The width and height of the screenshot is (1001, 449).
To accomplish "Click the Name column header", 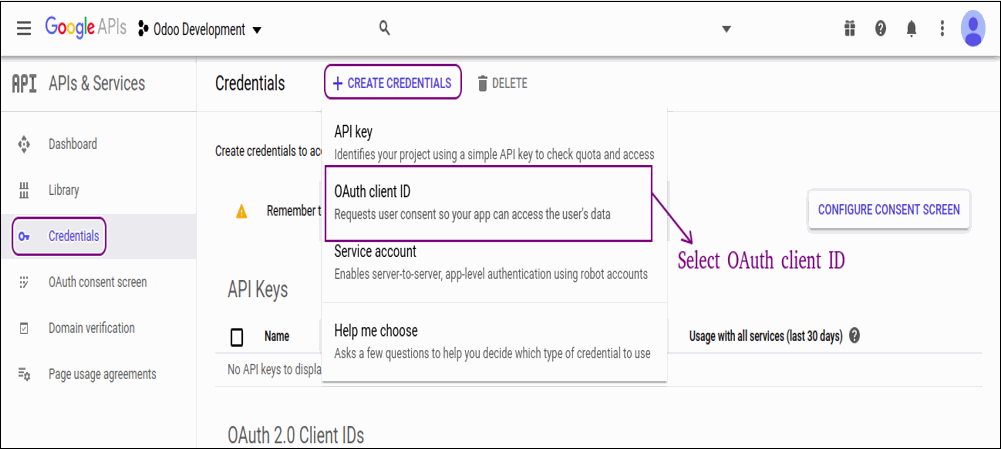I will pos(276,336).
